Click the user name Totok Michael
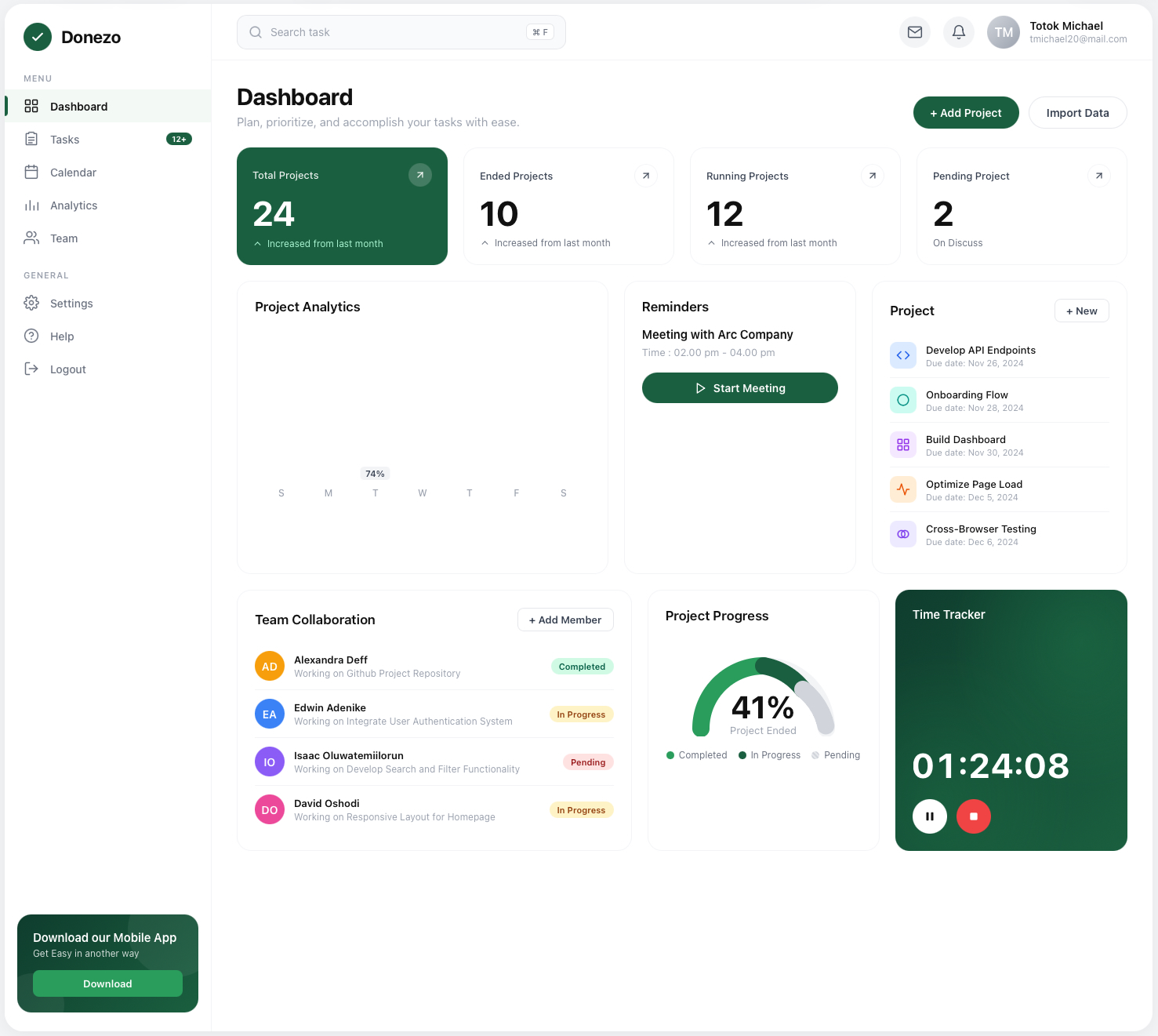The width and height of the screenshot is (1158, 1036). click(x=1066, y=26)
